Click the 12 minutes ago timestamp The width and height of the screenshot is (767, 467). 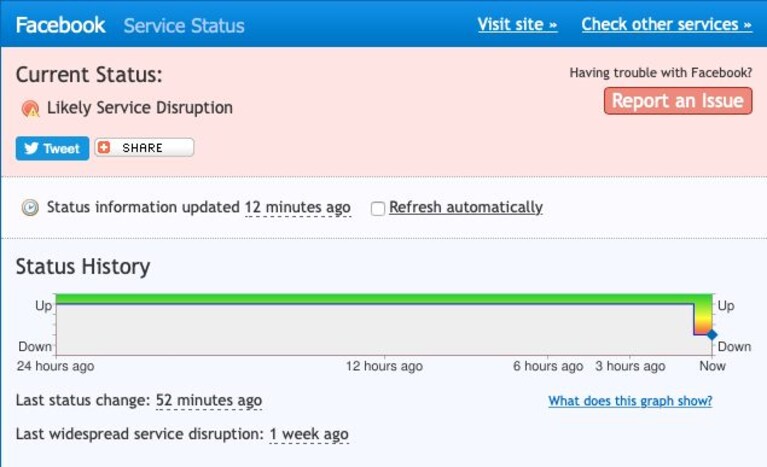pyautogui.click(x=298, y=207)
